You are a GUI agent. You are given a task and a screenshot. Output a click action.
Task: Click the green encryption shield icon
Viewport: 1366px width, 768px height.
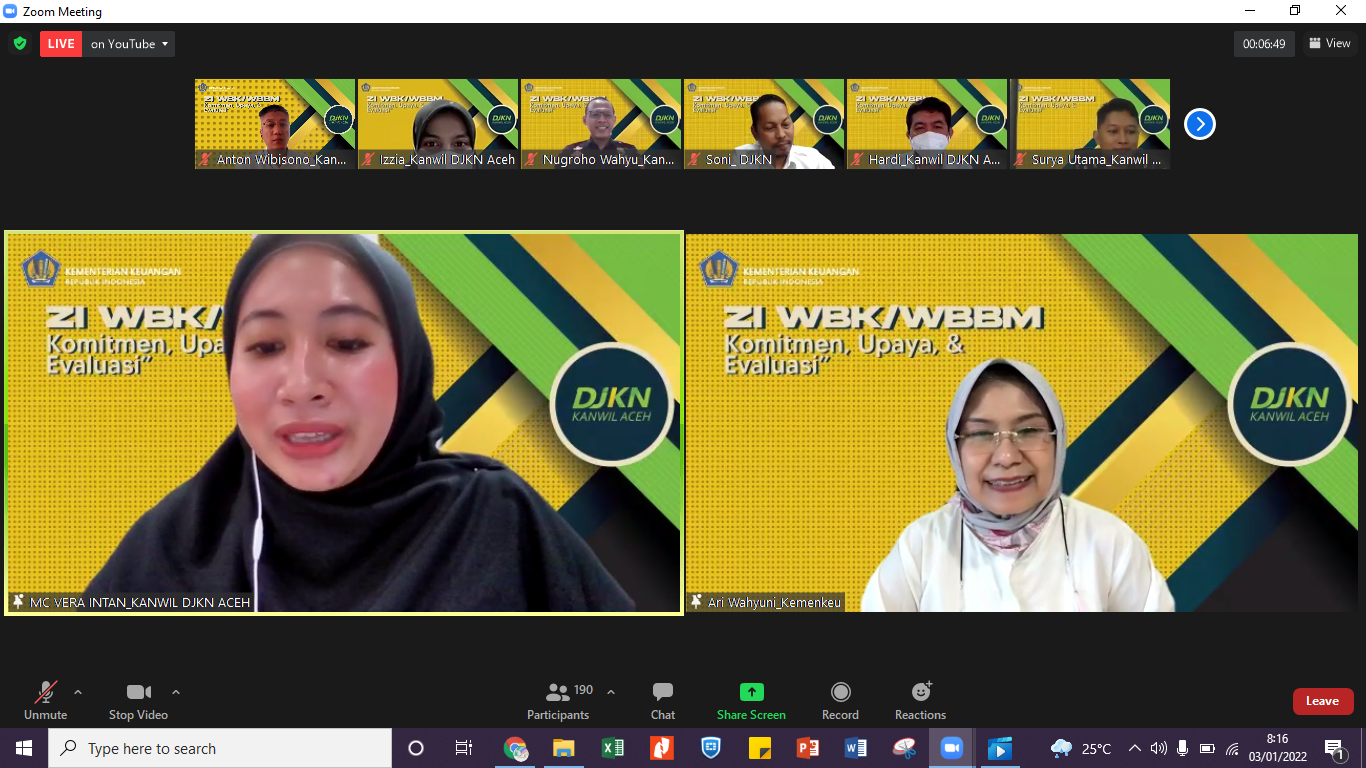pos(20,44)
